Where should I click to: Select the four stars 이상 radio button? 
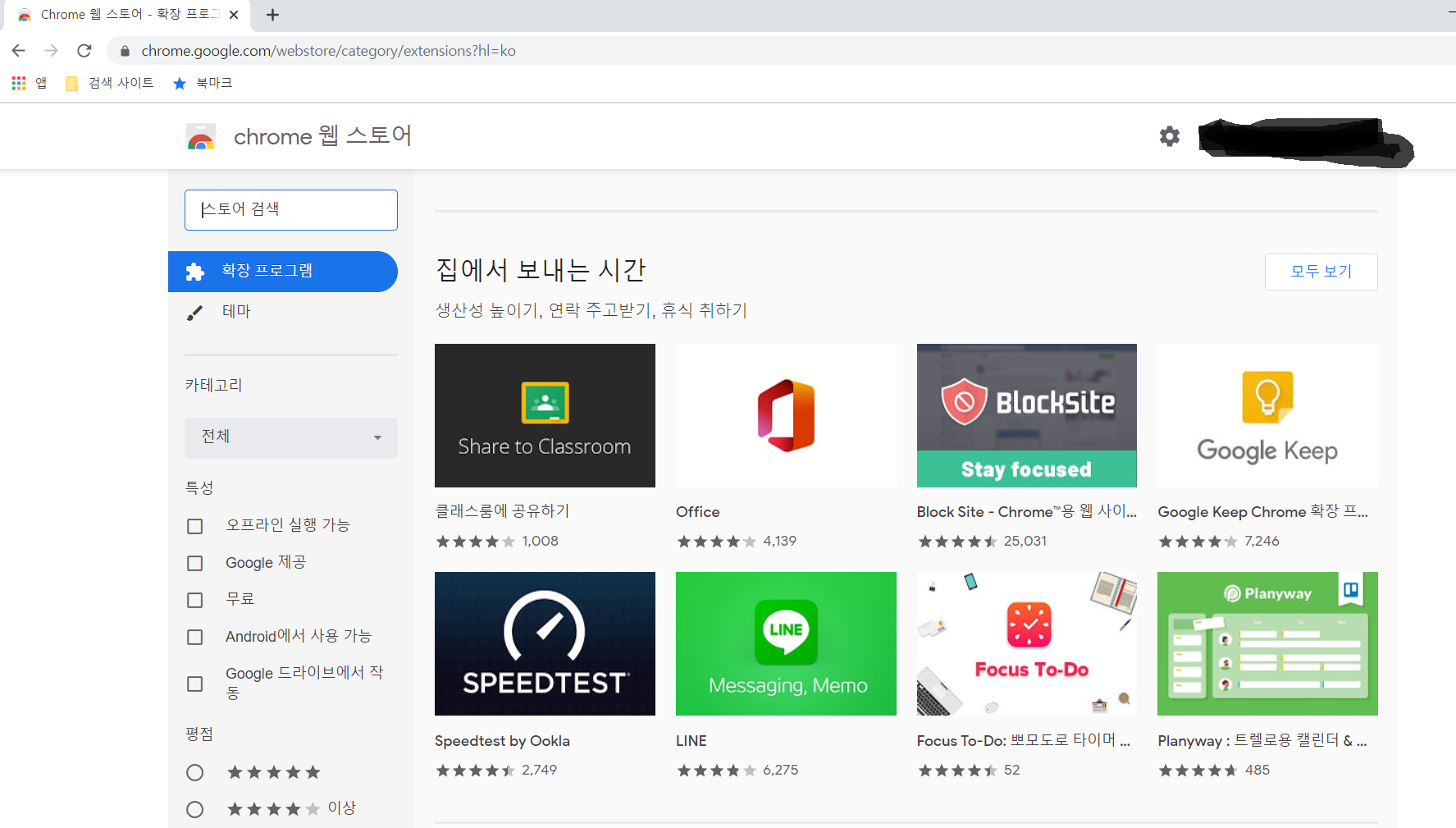[194, 809]
